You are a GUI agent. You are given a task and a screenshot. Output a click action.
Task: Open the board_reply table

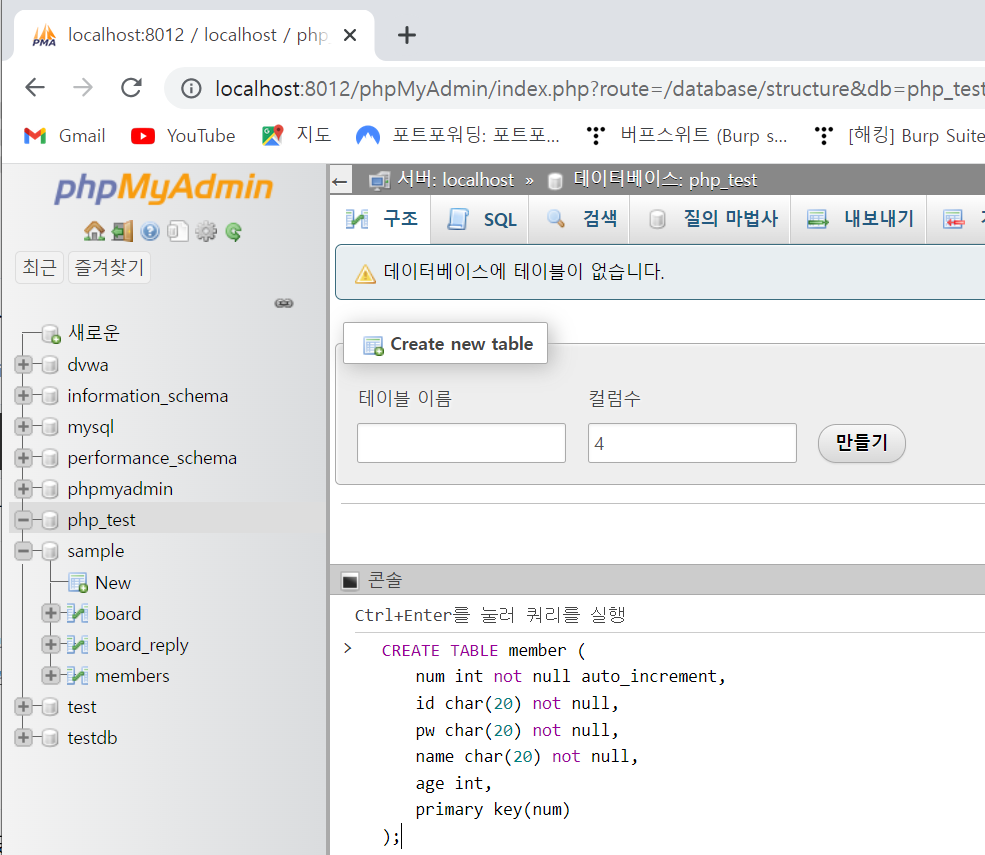pos(142,645)
